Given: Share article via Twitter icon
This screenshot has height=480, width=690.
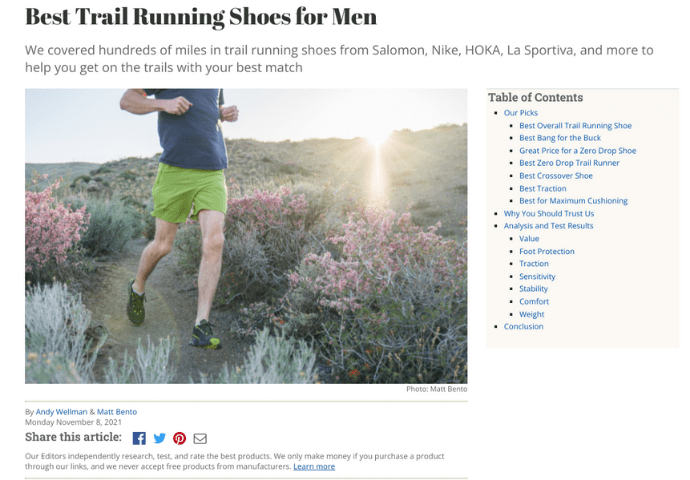Looking at the screenshot, I should (159, 438).
